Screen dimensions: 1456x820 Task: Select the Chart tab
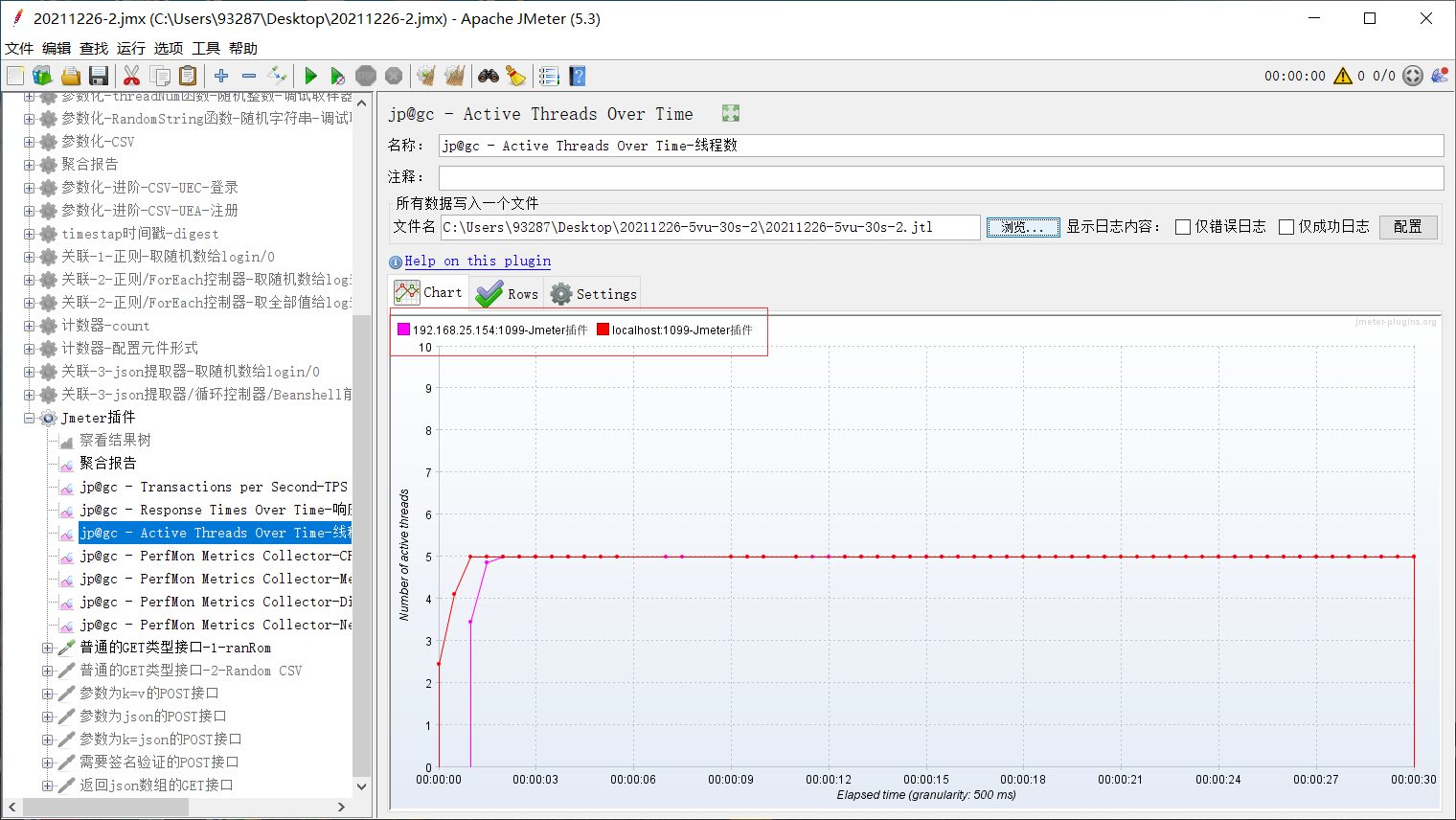[429, 293]
